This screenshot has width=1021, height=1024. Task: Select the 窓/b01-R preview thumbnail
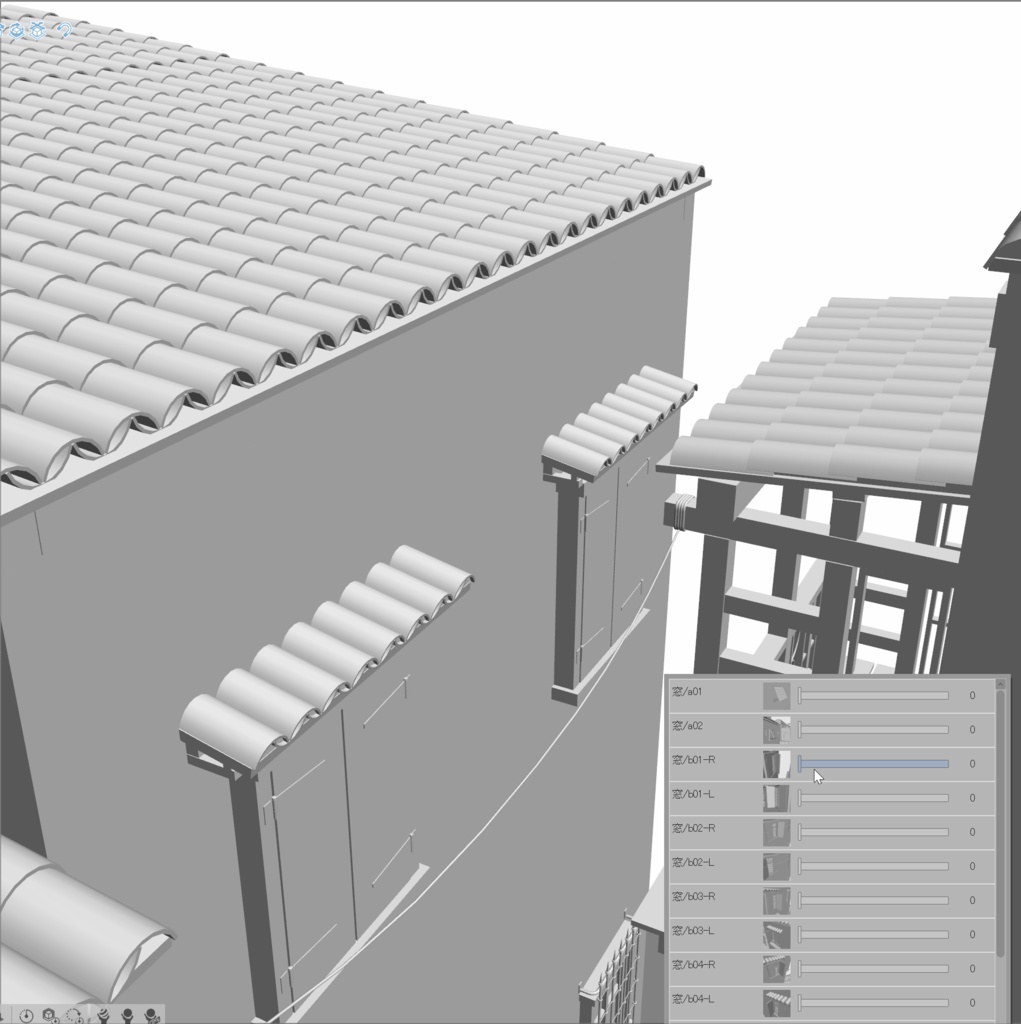click(777, 763)
